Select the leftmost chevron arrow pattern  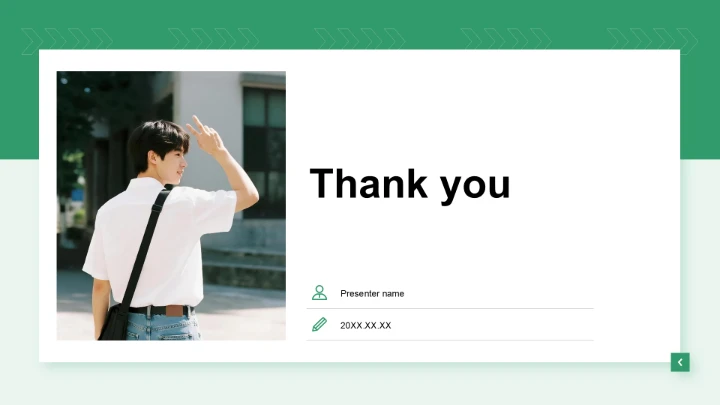[67, 41]
